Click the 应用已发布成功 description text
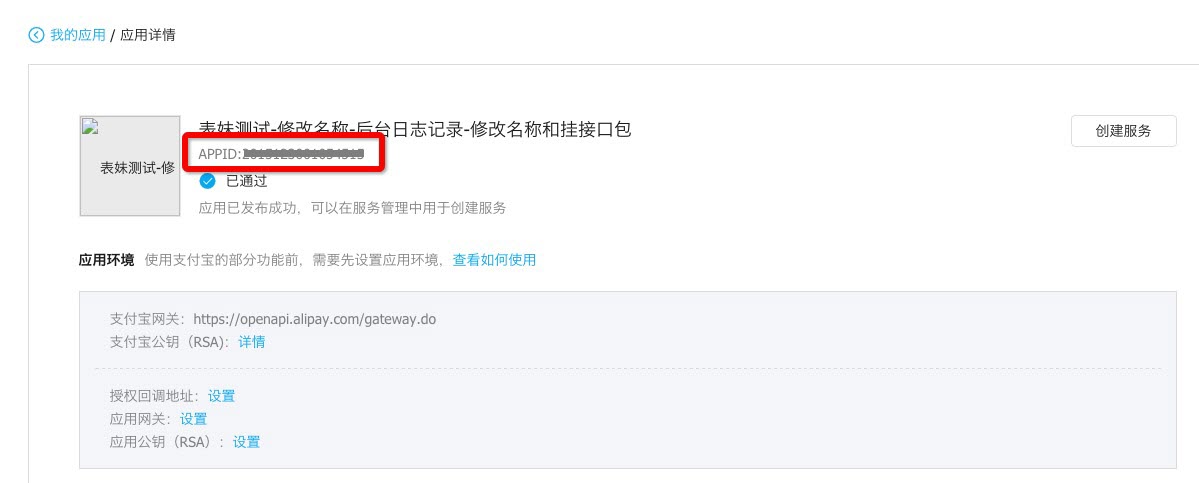 tap(353, 208)
